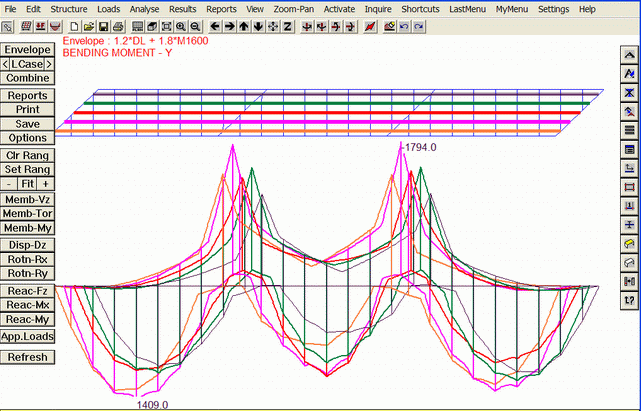Open a file with the folder icon

89,27
